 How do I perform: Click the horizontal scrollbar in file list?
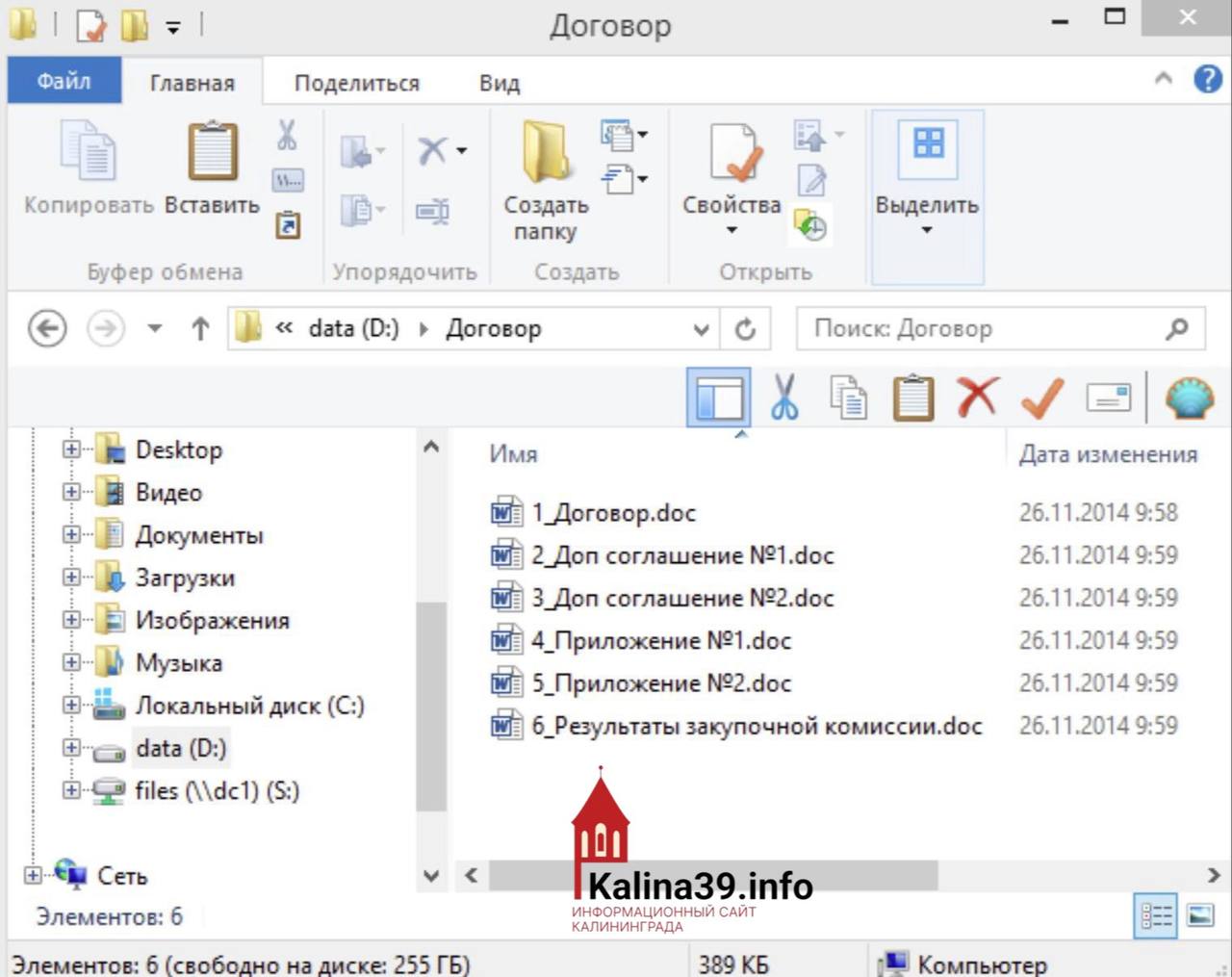(x=712, y=875)
